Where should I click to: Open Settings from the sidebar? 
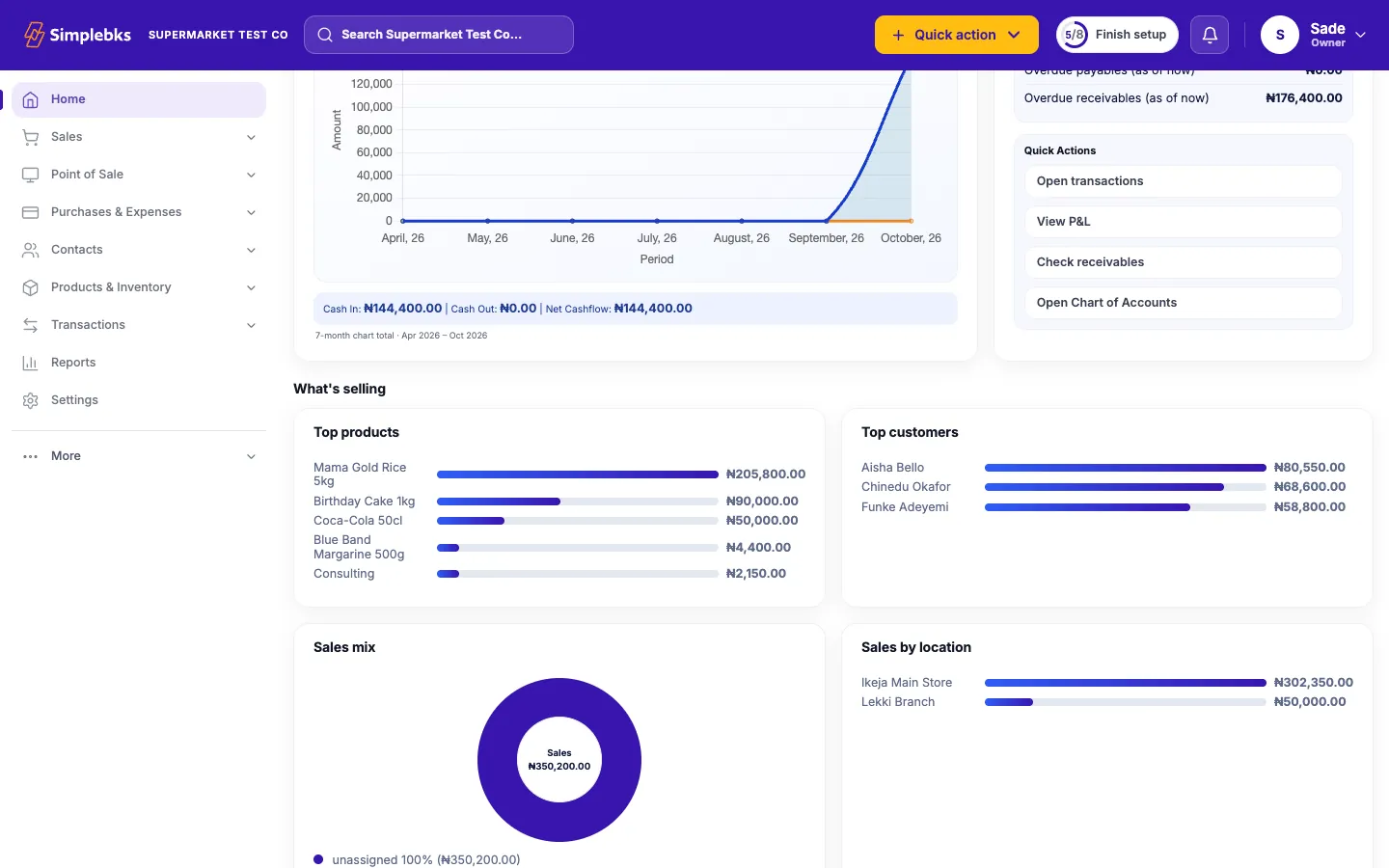coord(139,400)
